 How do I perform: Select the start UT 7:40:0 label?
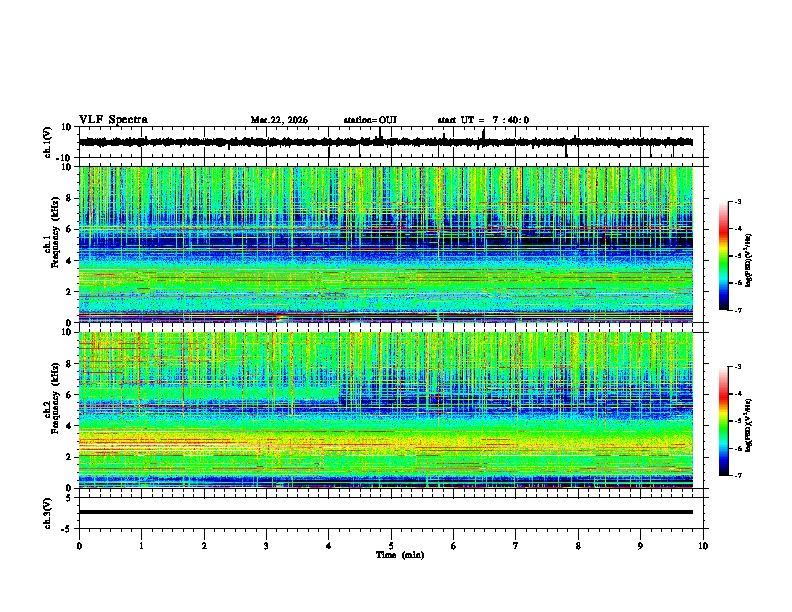click(x=483, y=120)
